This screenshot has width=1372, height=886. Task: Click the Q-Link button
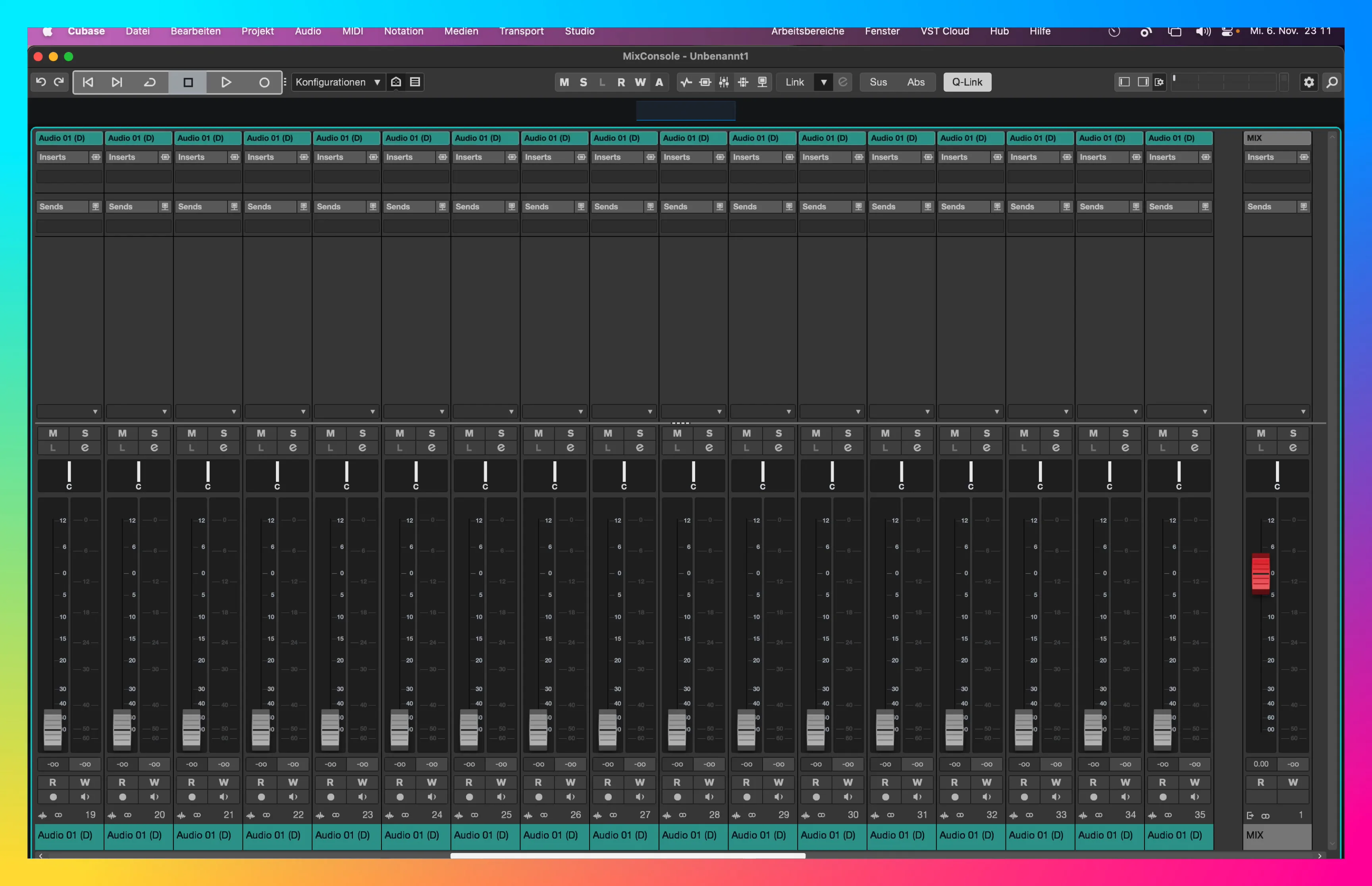(x=966, y=82)
